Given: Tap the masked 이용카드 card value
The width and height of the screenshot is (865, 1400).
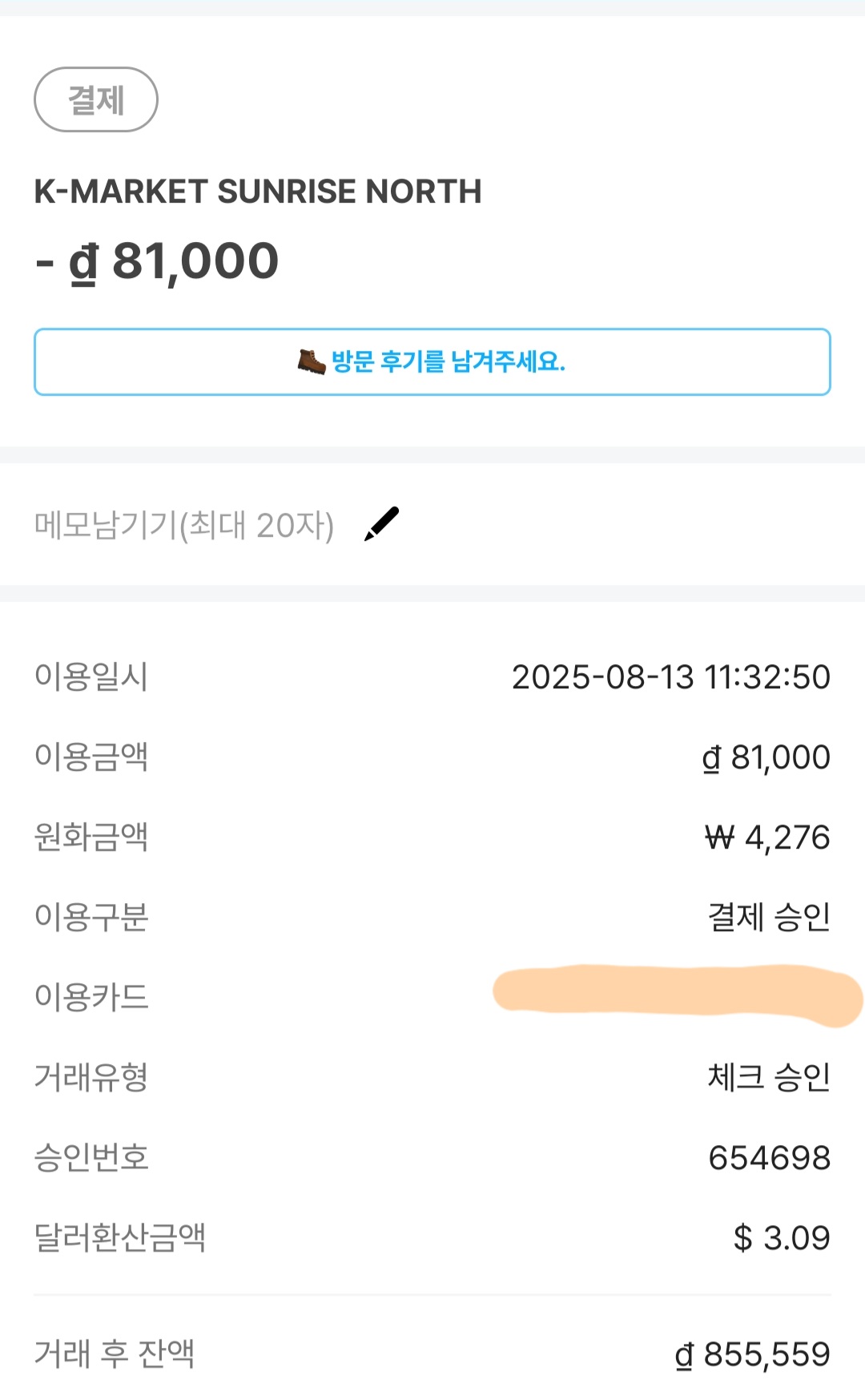Looking at the screenshot, I should [677, 995].
